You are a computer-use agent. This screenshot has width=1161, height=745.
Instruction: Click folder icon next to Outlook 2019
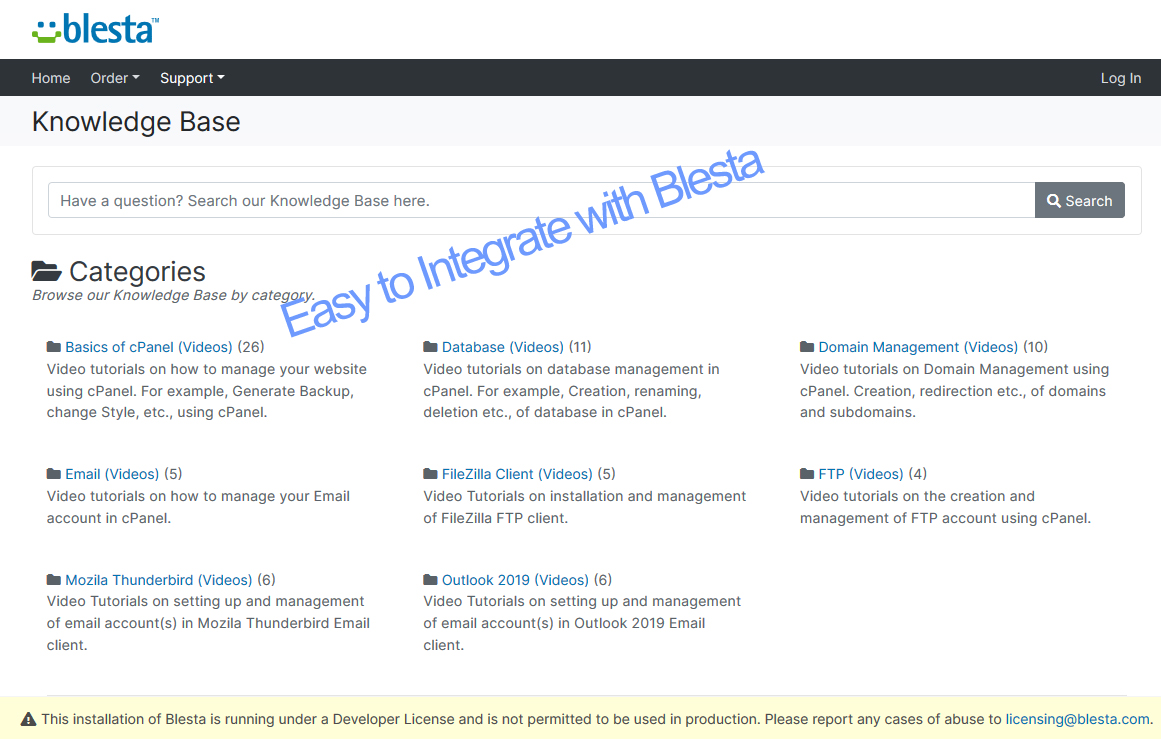[x=430, y=579]
